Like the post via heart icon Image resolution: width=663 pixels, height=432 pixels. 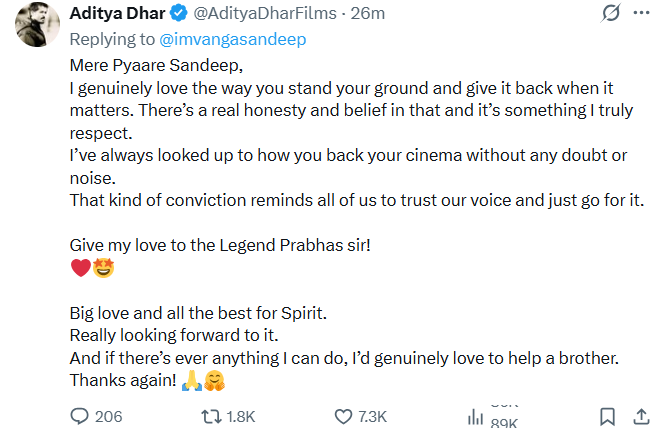[344, 416]
